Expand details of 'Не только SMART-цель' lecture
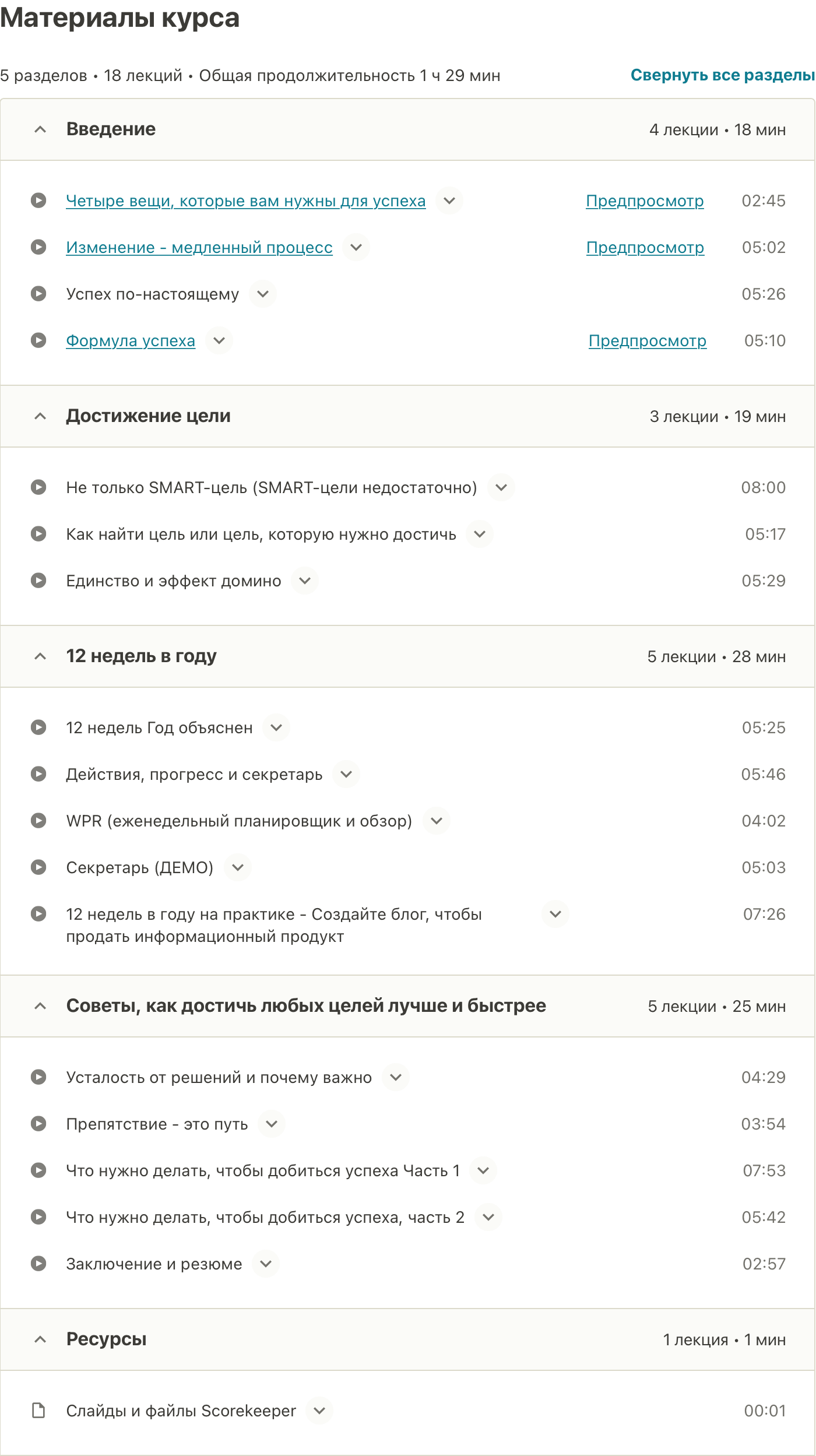The width and height of the screenshot is (816, 1456). click(x=501, y=487)
